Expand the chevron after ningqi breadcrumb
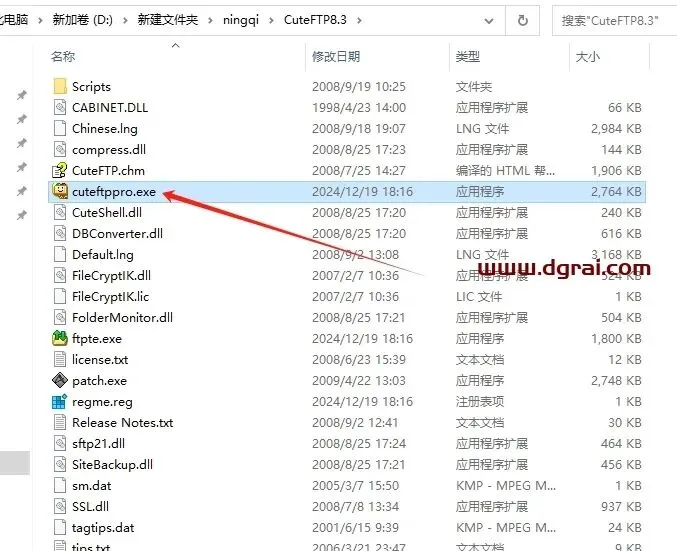677x551 pixels. pyautogui.click(x=271, y=20)
